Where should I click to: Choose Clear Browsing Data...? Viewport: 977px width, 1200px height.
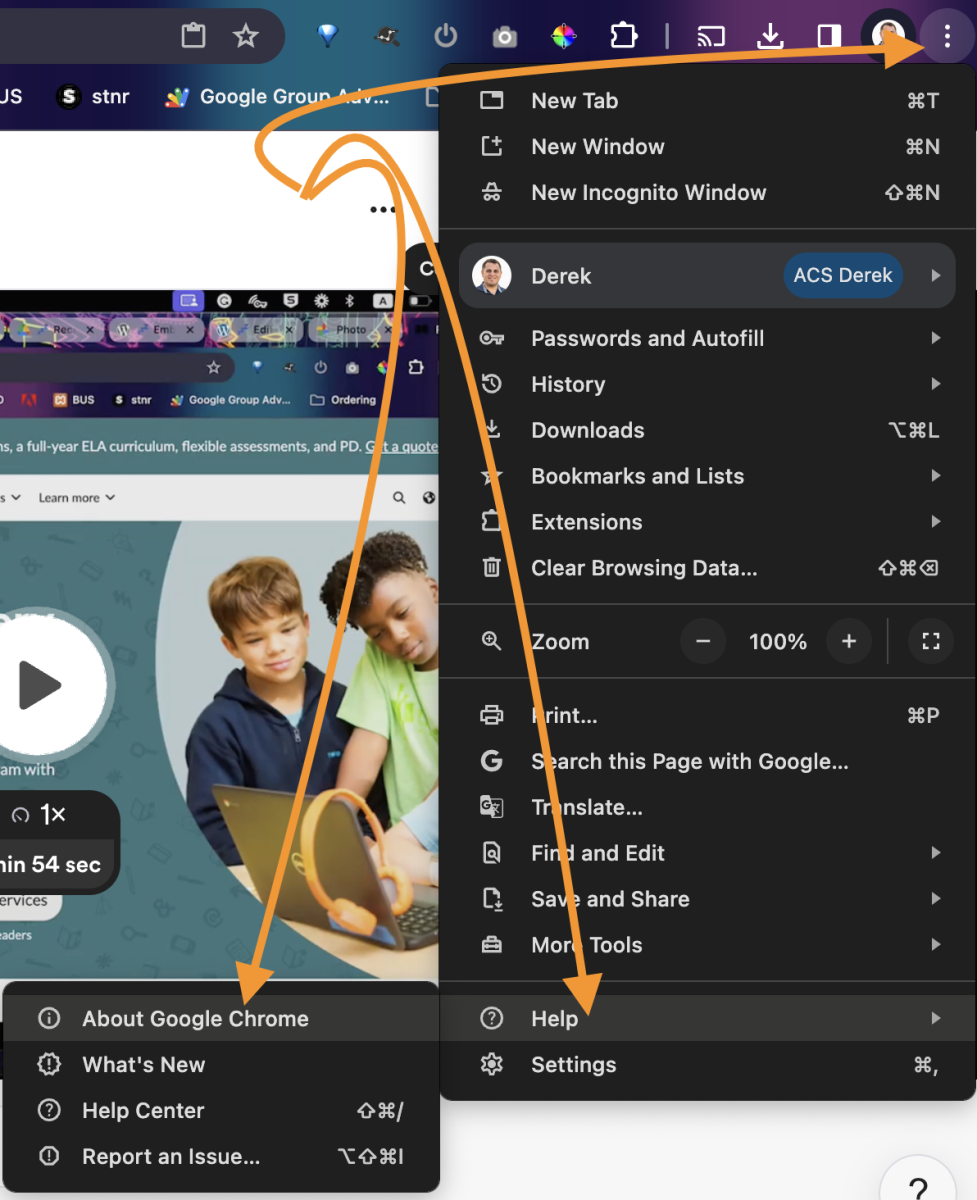pyautogui.click(x=708, y=568)
